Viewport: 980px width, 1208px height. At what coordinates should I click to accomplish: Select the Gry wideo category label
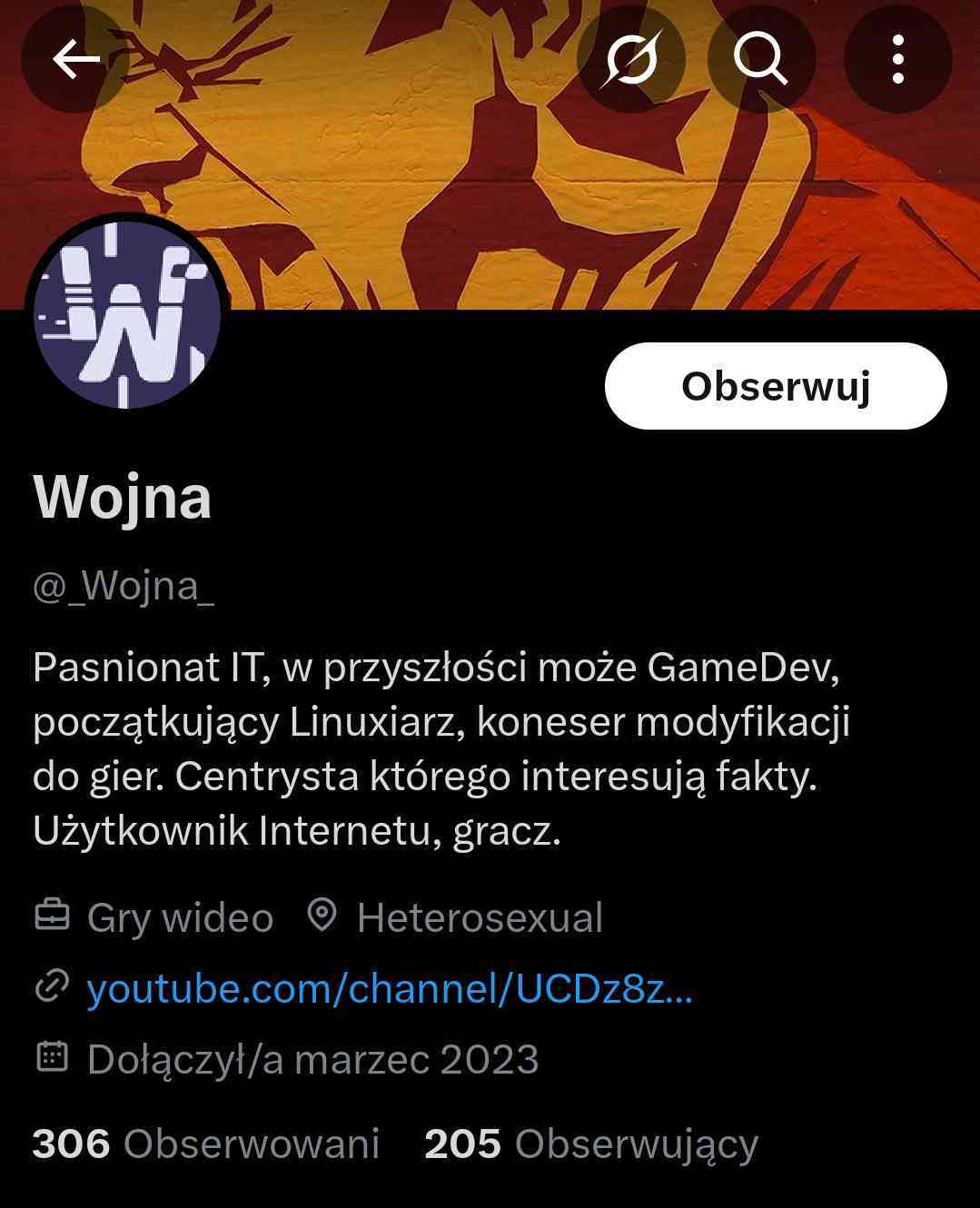[180, 918]
